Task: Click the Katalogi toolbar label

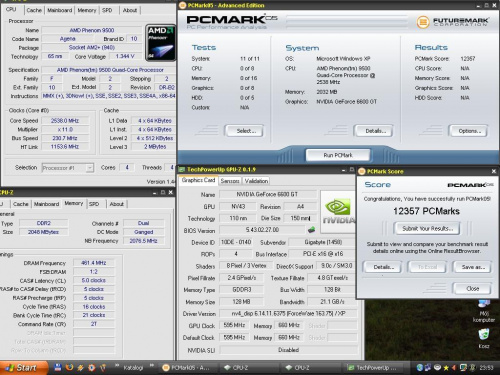Action: 133,368
